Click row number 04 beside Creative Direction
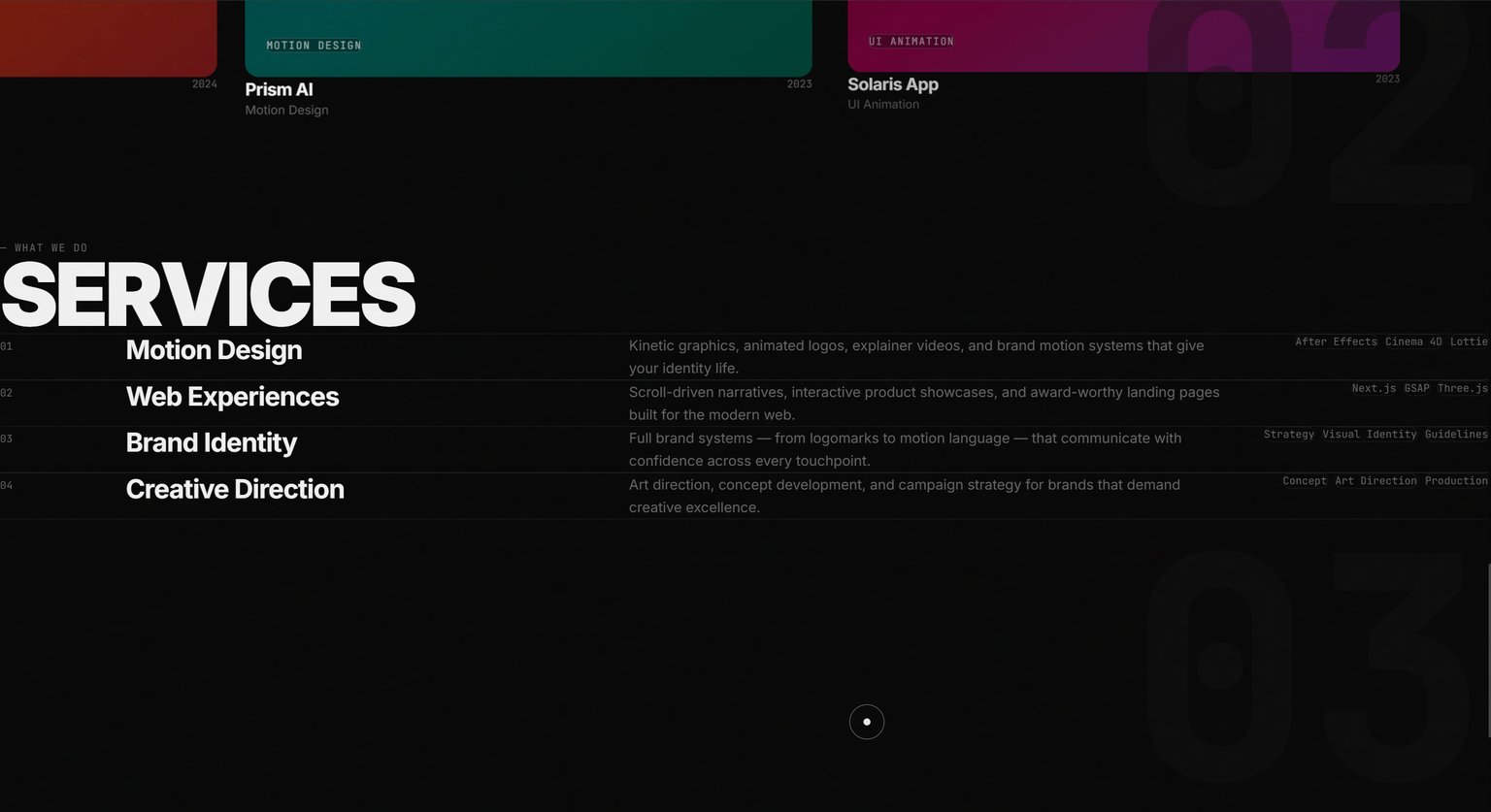1491x812 pixels. pos(7,486)
